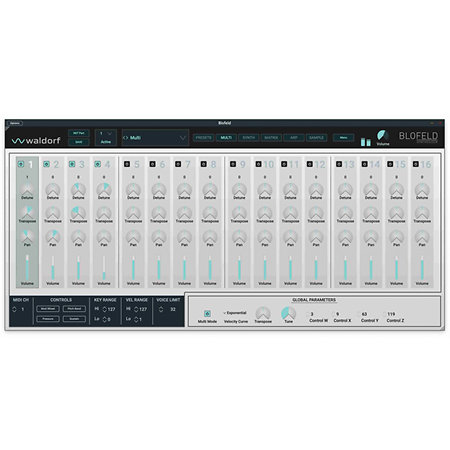The height and width of the screenshot is (450, 450).
Task: Click the Pan knob of part 1
Action: pos(27,236)
